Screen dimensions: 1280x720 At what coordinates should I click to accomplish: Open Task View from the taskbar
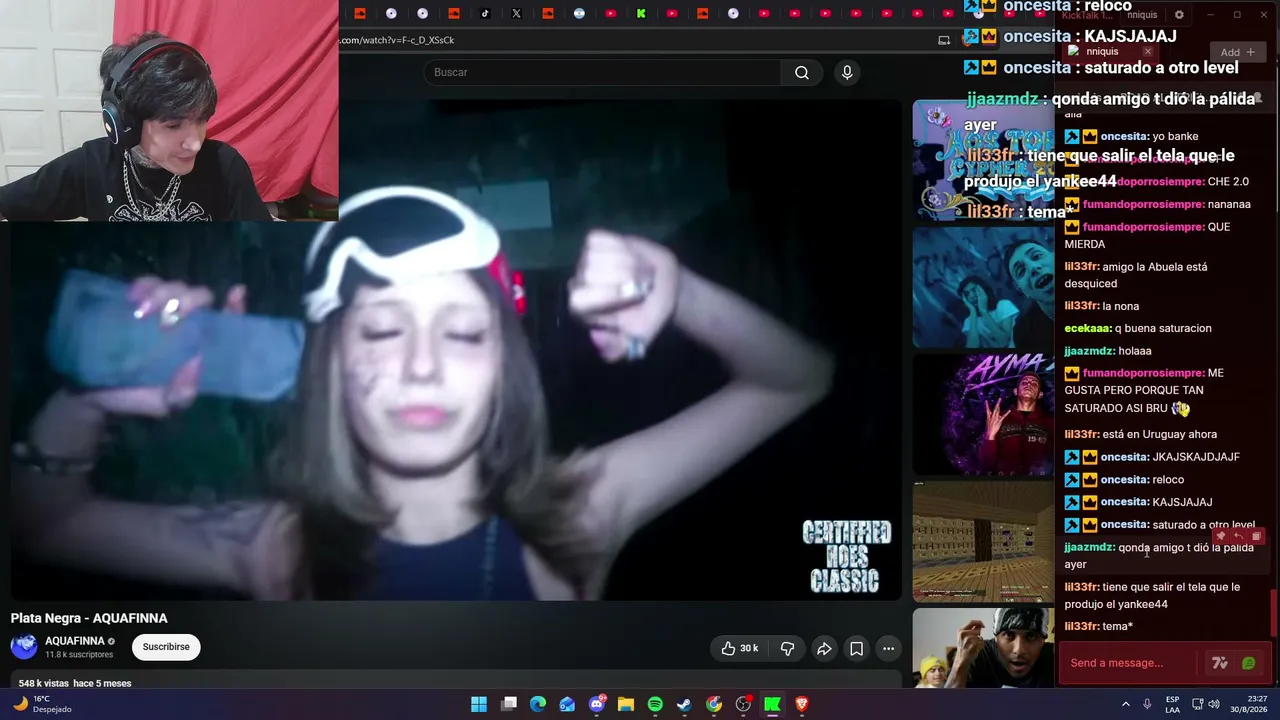[509, 704]
